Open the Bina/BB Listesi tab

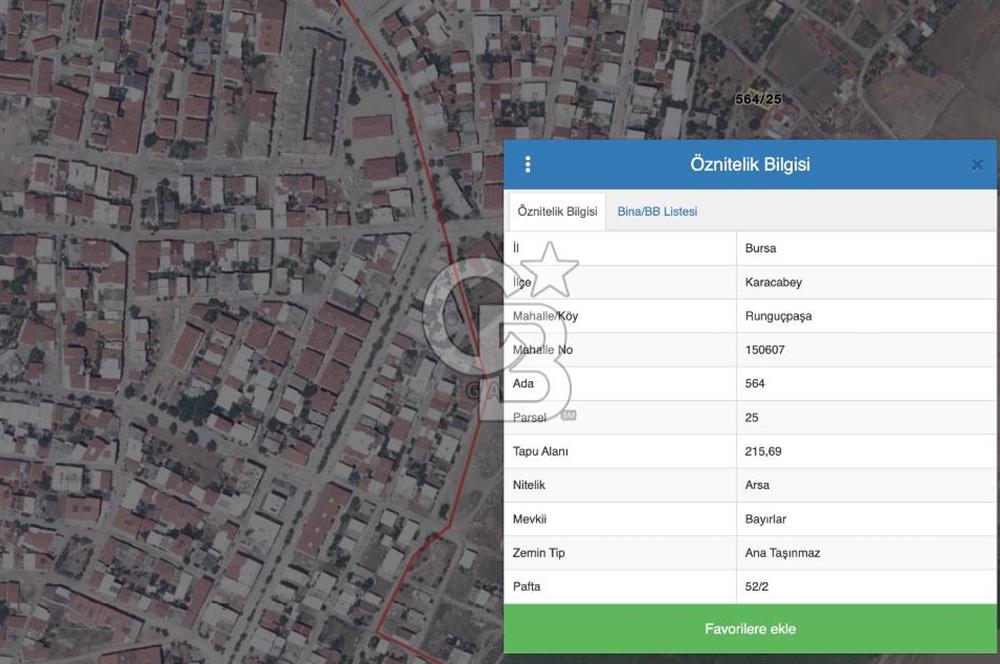click(657, 211)
